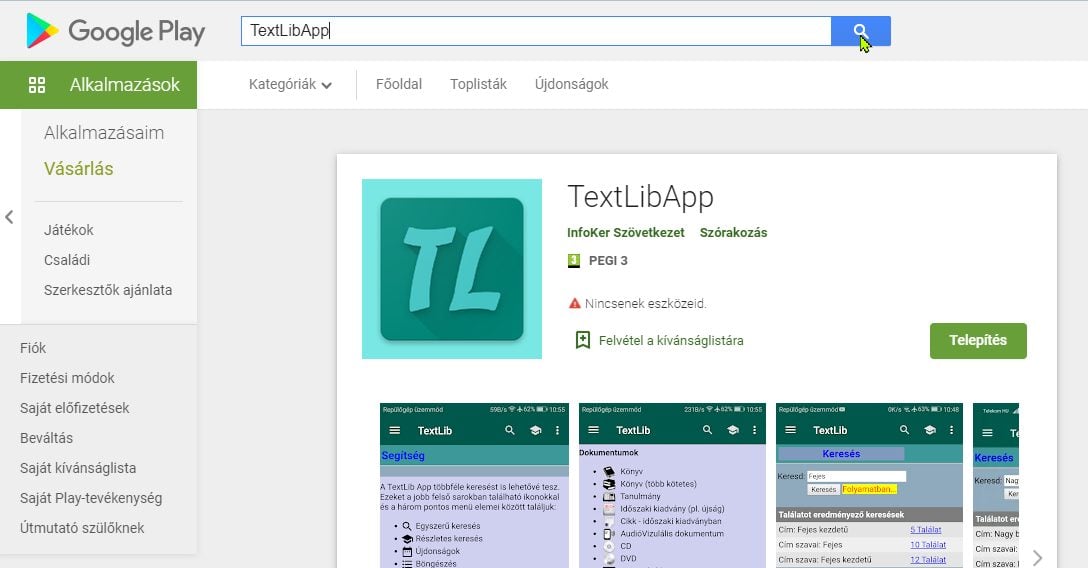
Task: Open Fiók settings link
Action: (33, 348)
